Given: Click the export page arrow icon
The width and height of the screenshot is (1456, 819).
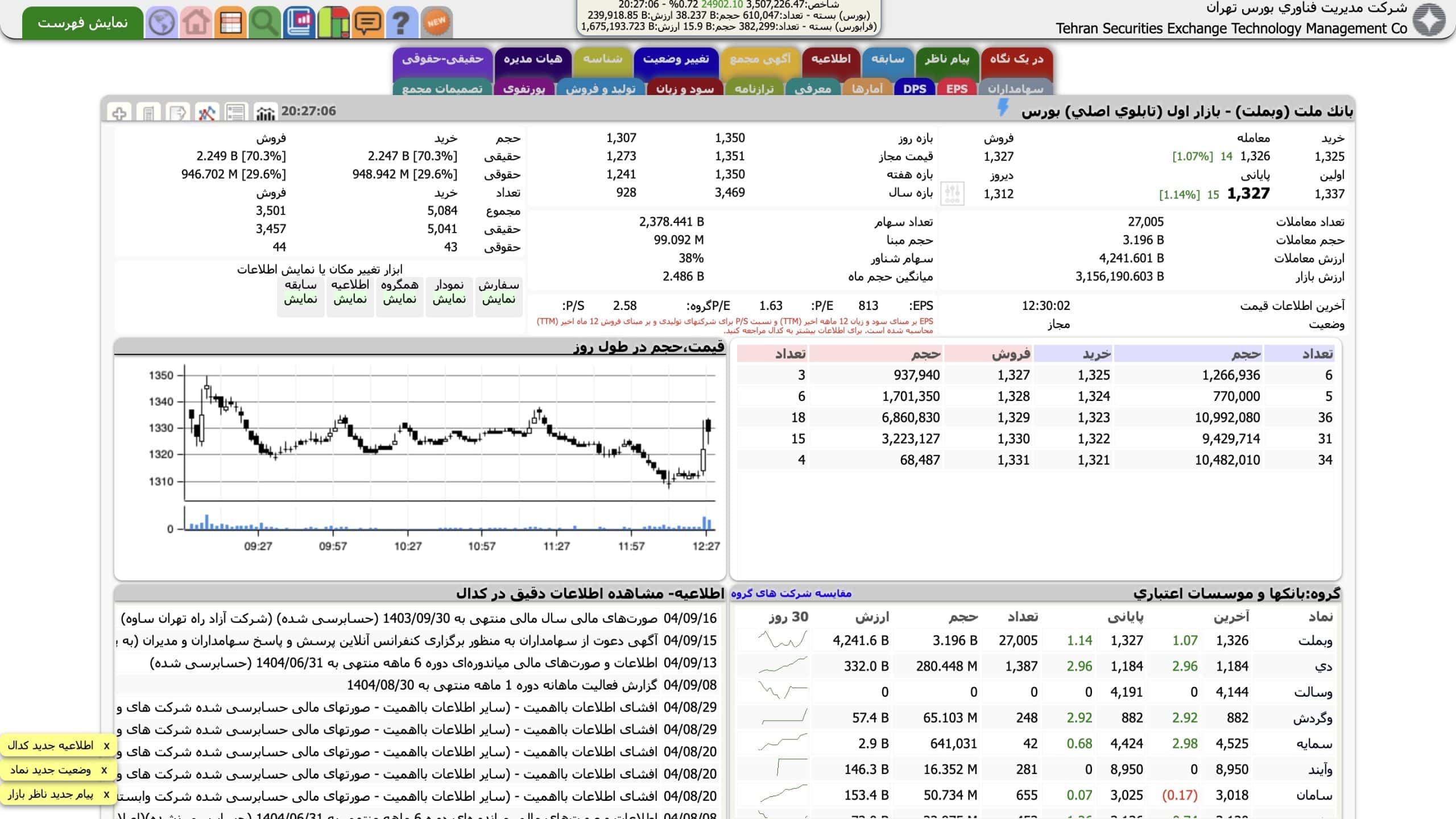Looking at the screenshot, I should [x=177, y=113].
